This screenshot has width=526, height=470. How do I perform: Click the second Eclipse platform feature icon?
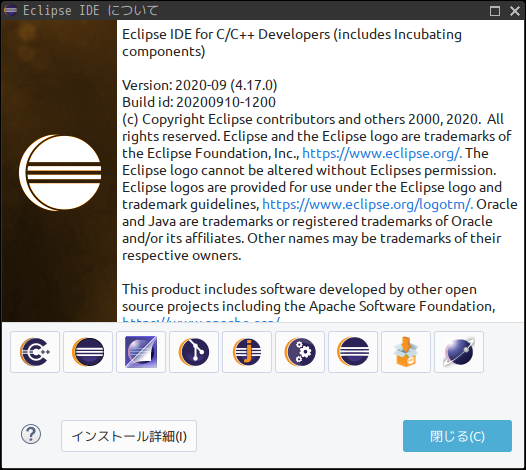pos(88,352)
